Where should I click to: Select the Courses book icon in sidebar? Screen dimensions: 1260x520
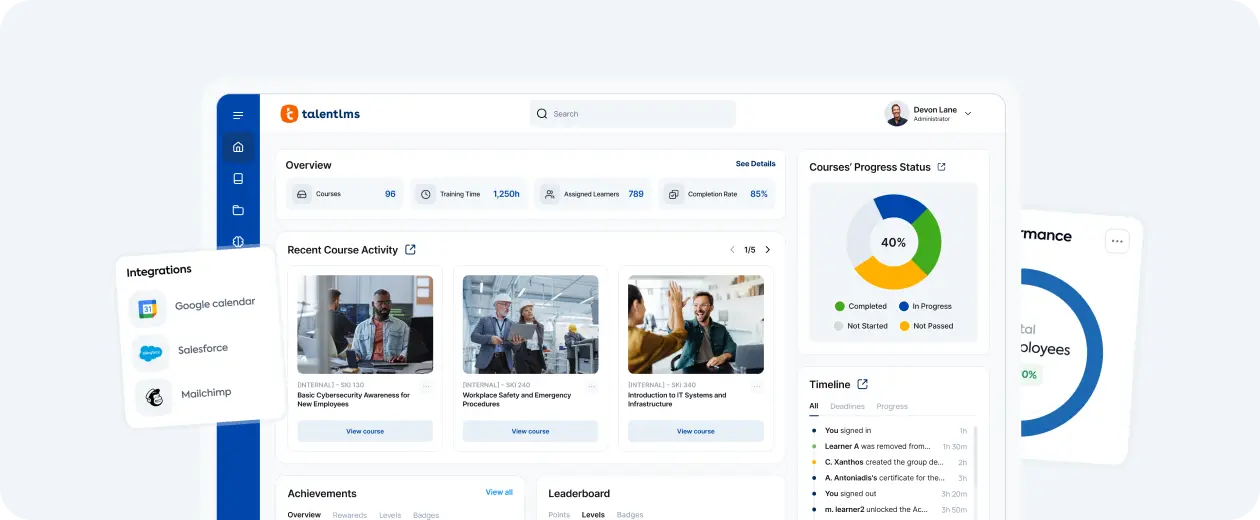point(238,179)
